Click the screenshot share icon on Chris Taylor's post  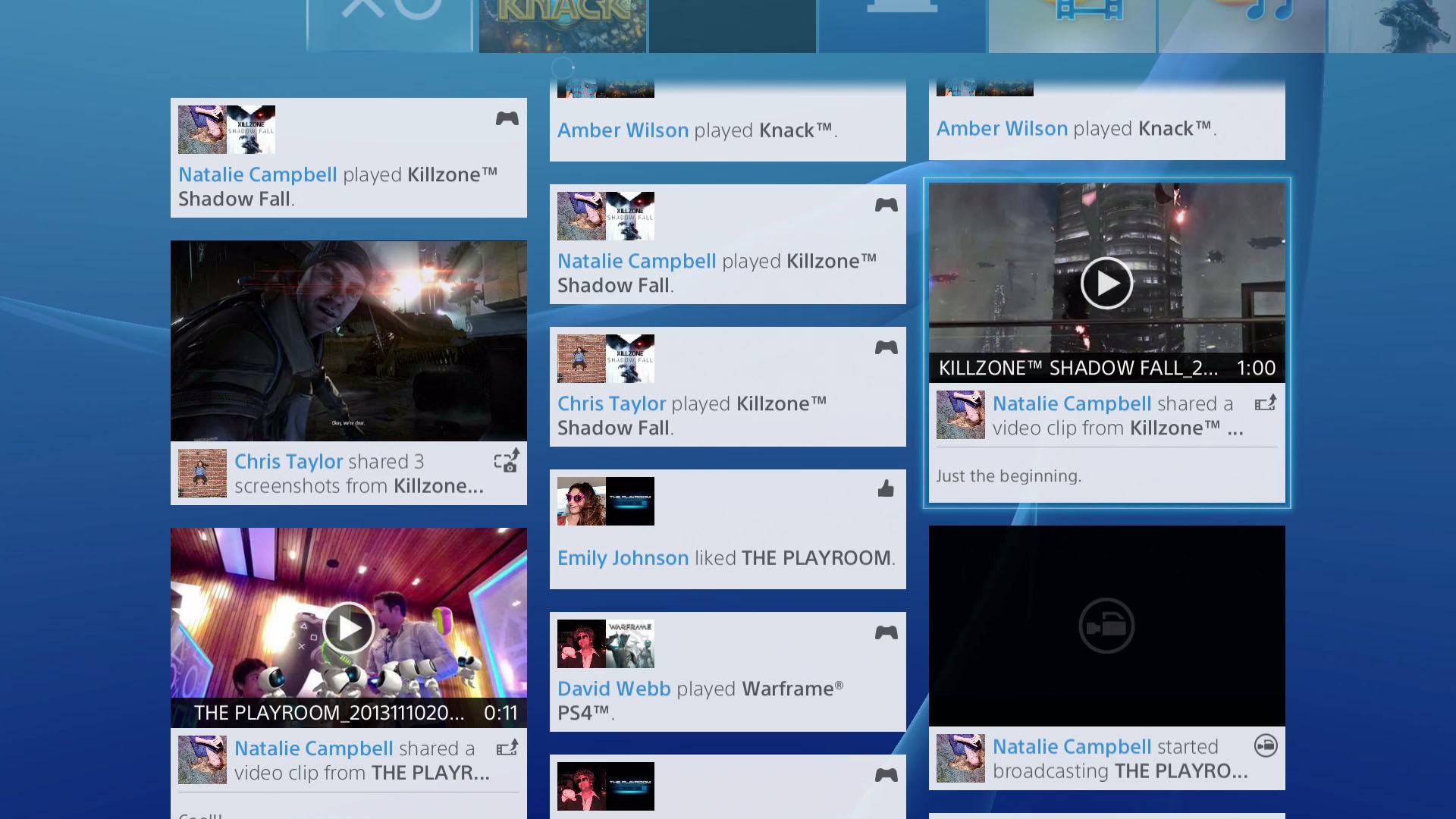pos(507,460)
